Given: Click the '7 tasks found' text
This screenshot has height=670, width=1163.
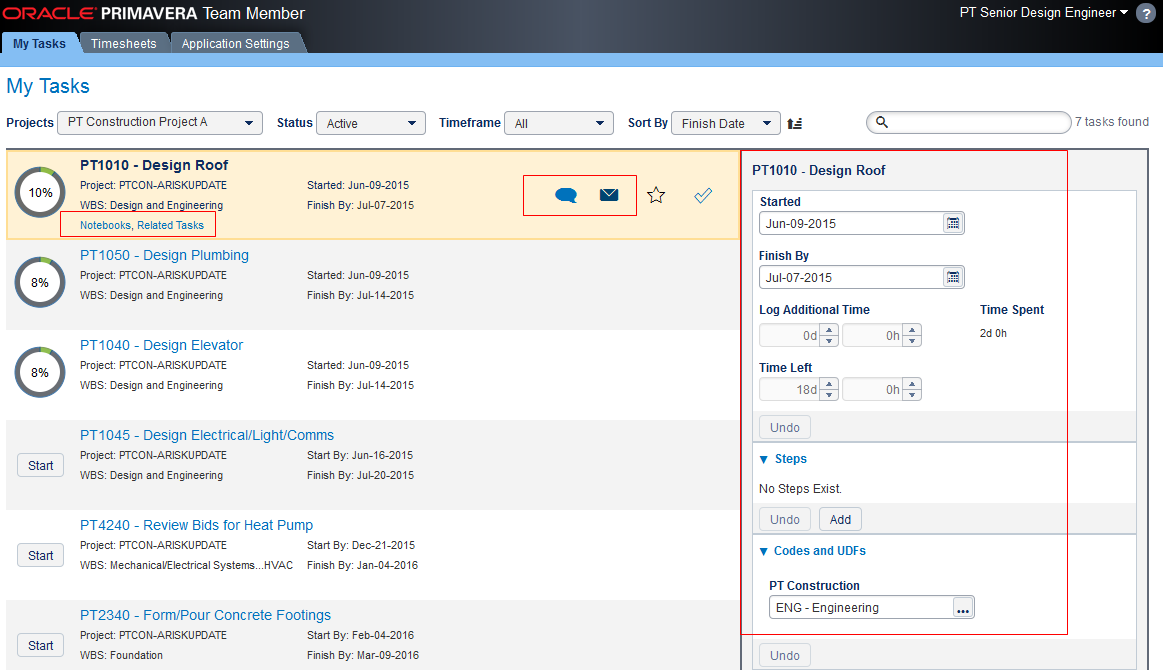Looking at the screenshot, I should point(1112,122).
